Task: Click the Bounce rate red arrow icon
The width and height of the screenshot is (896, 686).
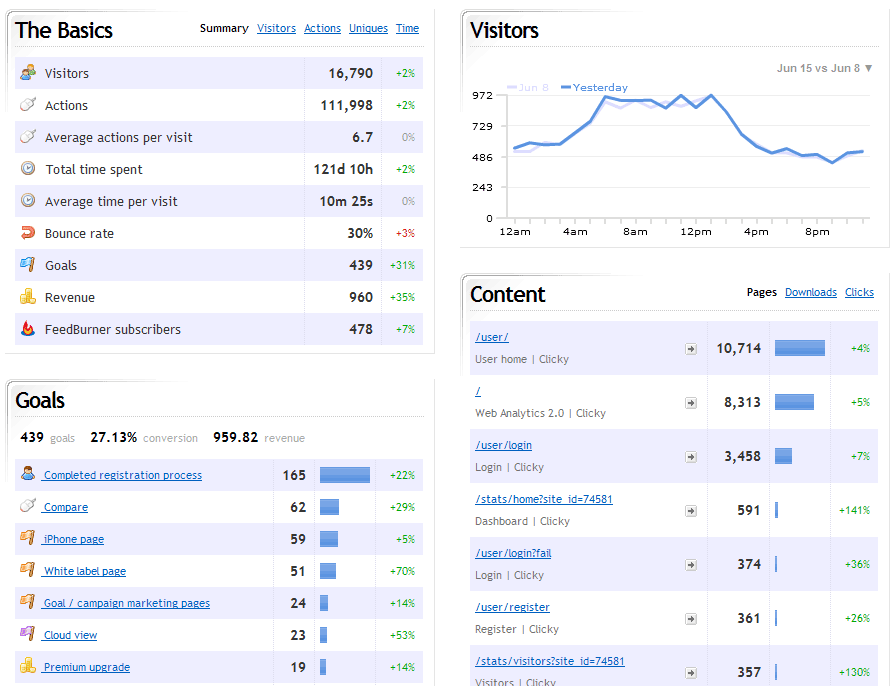Action: tap(28, 233)
